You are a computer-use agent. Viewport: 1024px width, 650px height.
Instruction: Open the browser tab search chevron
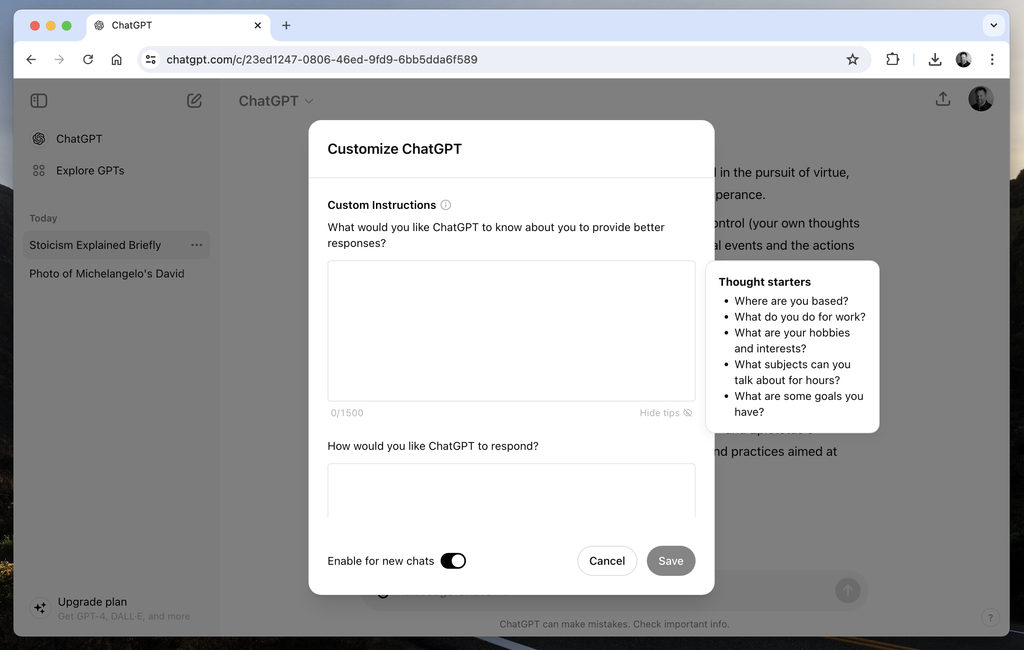click(x=994, y=25)
